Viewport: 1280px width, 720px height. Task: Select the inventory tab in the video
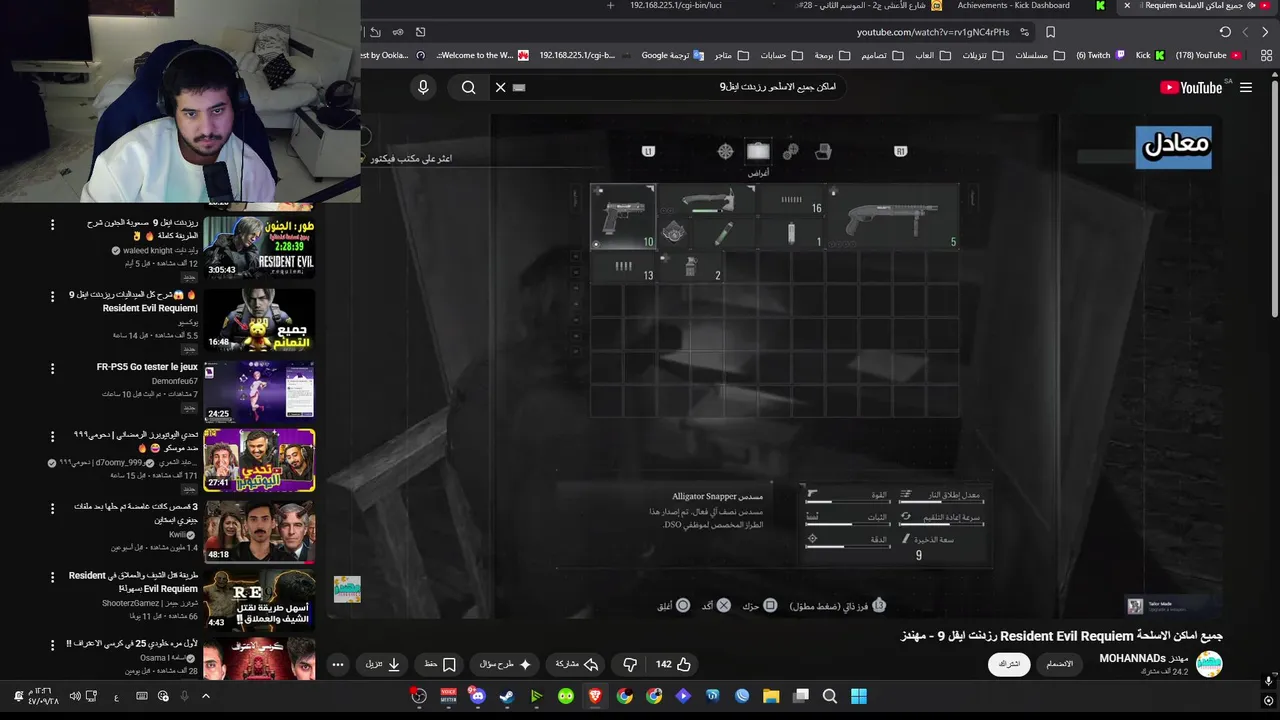(758, 151)
